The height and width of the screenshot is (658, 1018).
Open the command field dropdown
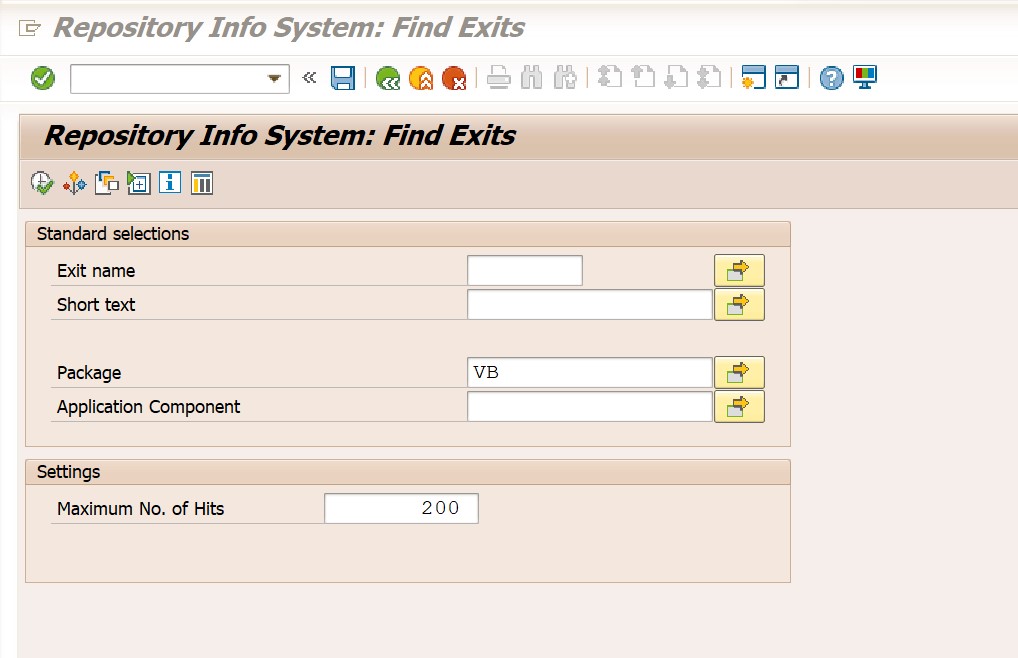click(274, 79)
